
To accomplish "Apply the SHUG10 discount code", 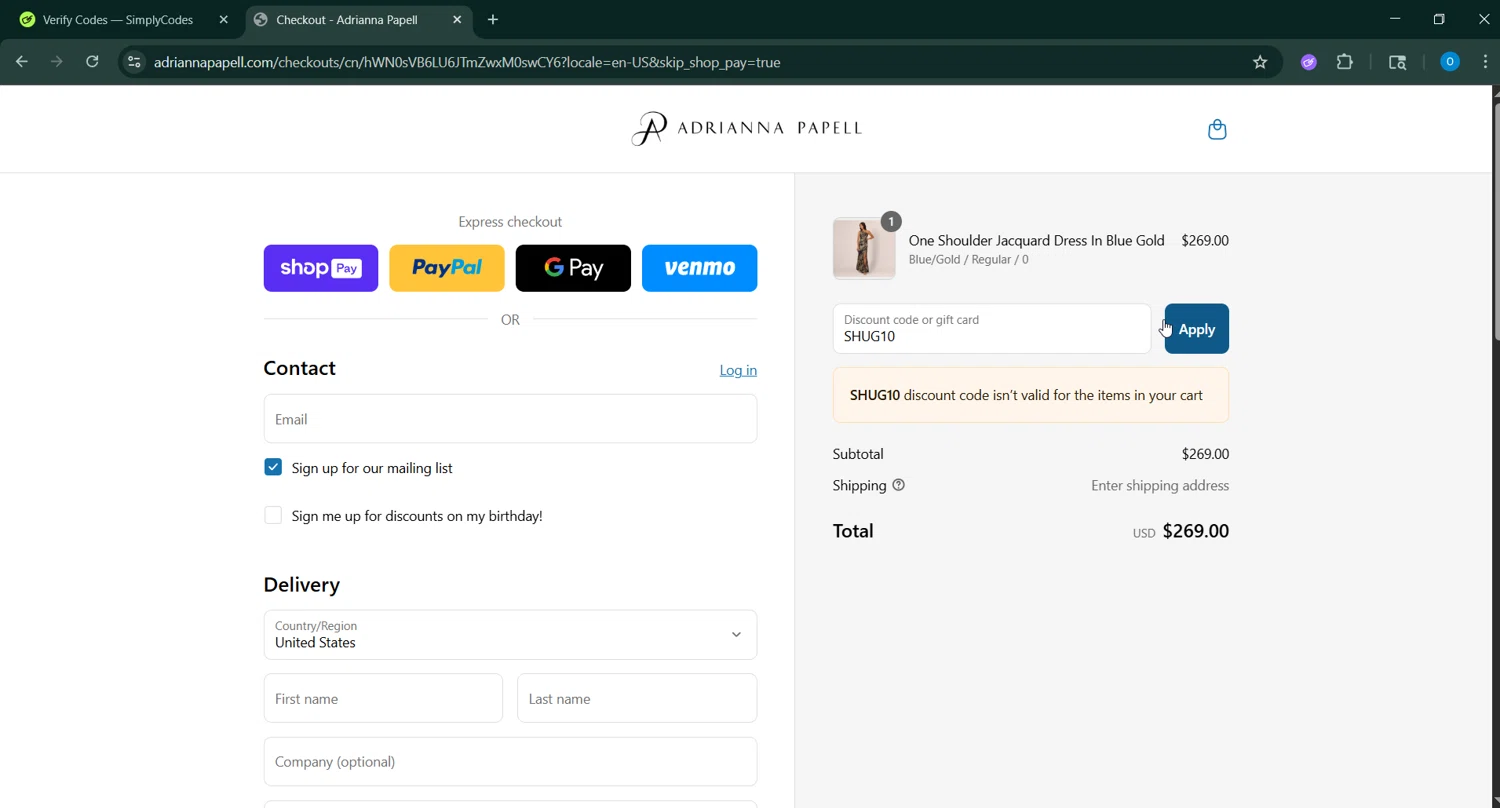I will [x=1197, y=329].
